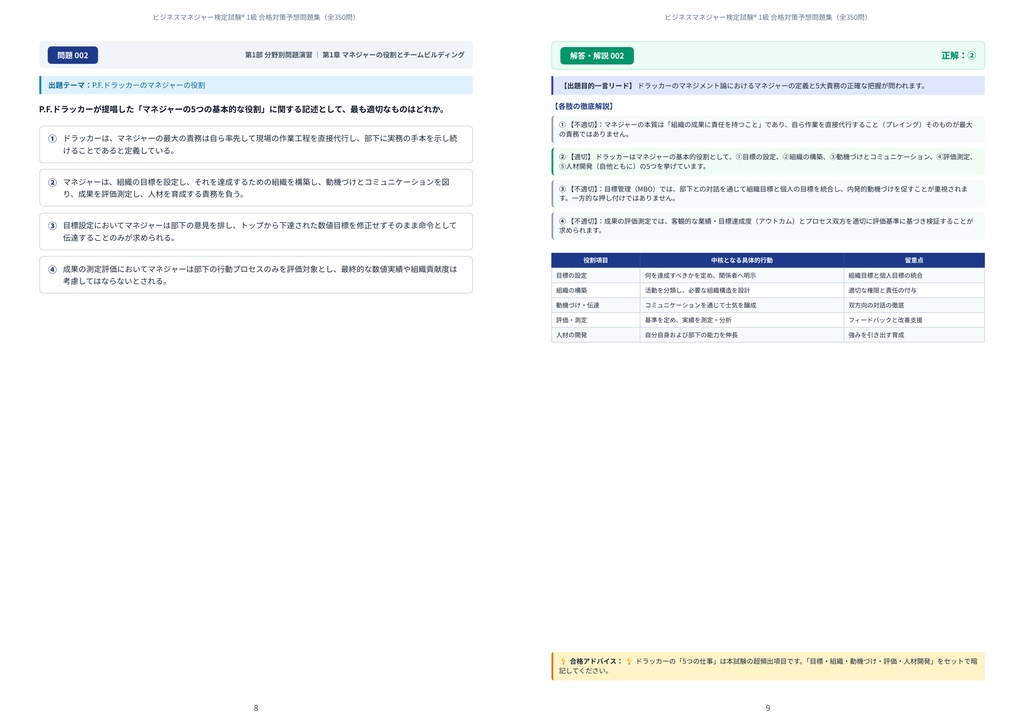
Task: Click the 正解：② answer label
Action: pyautogui.click(x=958, y=55)
